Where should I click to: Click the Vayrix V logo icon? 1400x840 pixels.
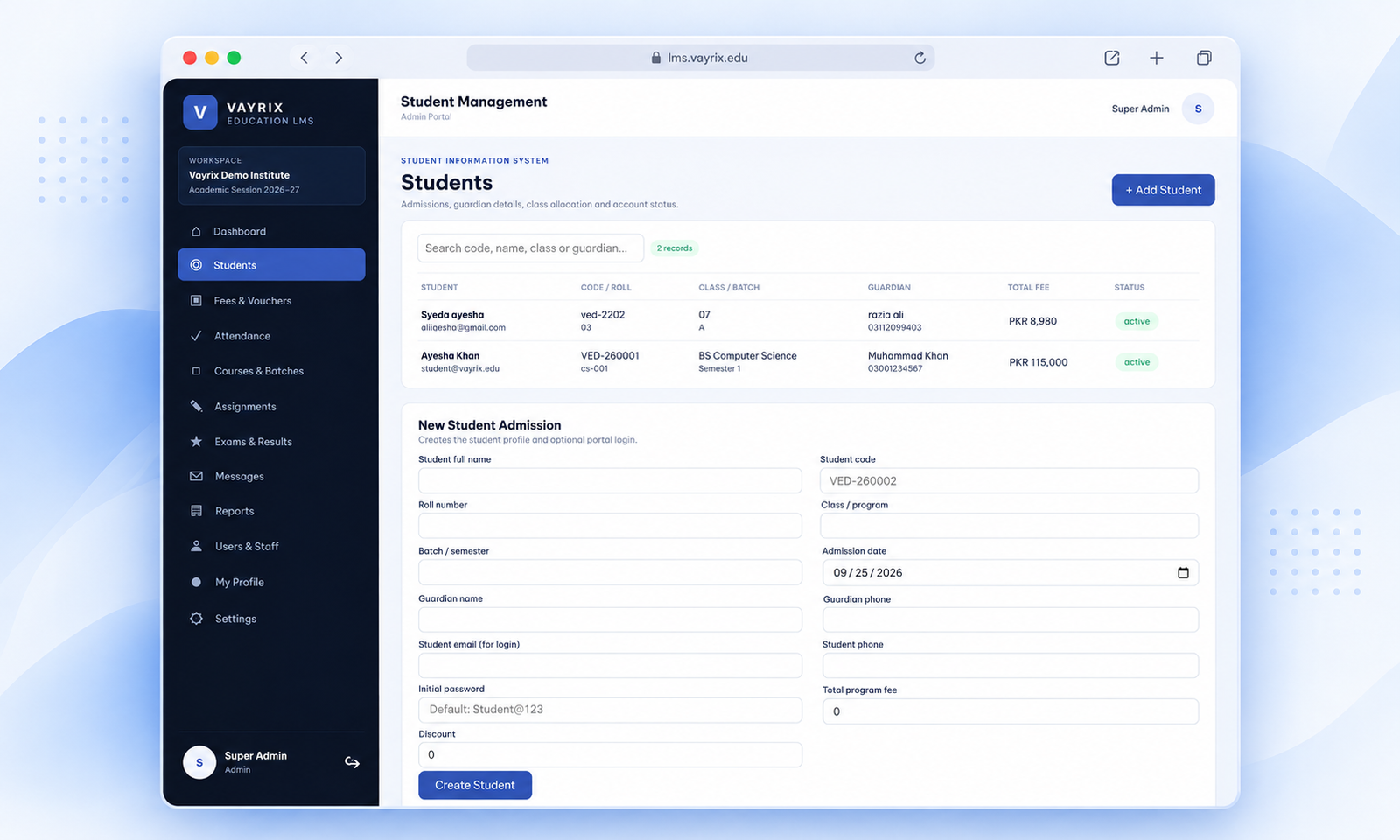[x=200, y=112]
